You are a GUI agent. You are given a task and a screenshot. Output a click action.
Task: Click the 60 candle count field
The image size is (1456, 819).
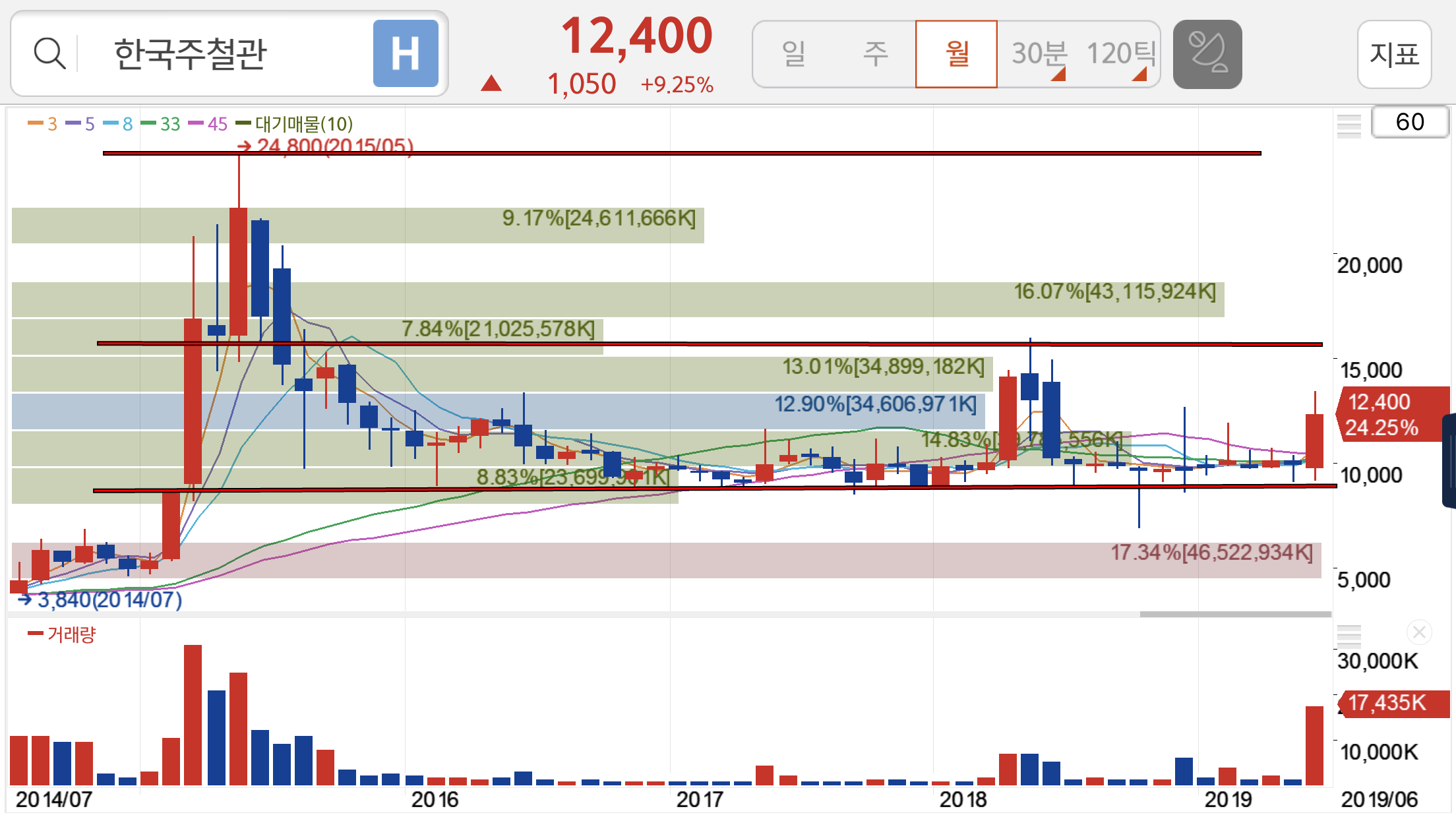pos(1410,122)
